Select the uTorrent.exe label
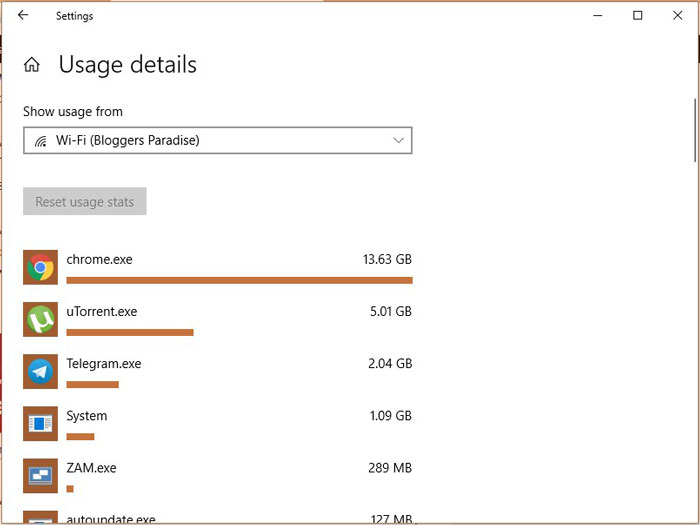 pyautogui.click(x=102, y=312)
